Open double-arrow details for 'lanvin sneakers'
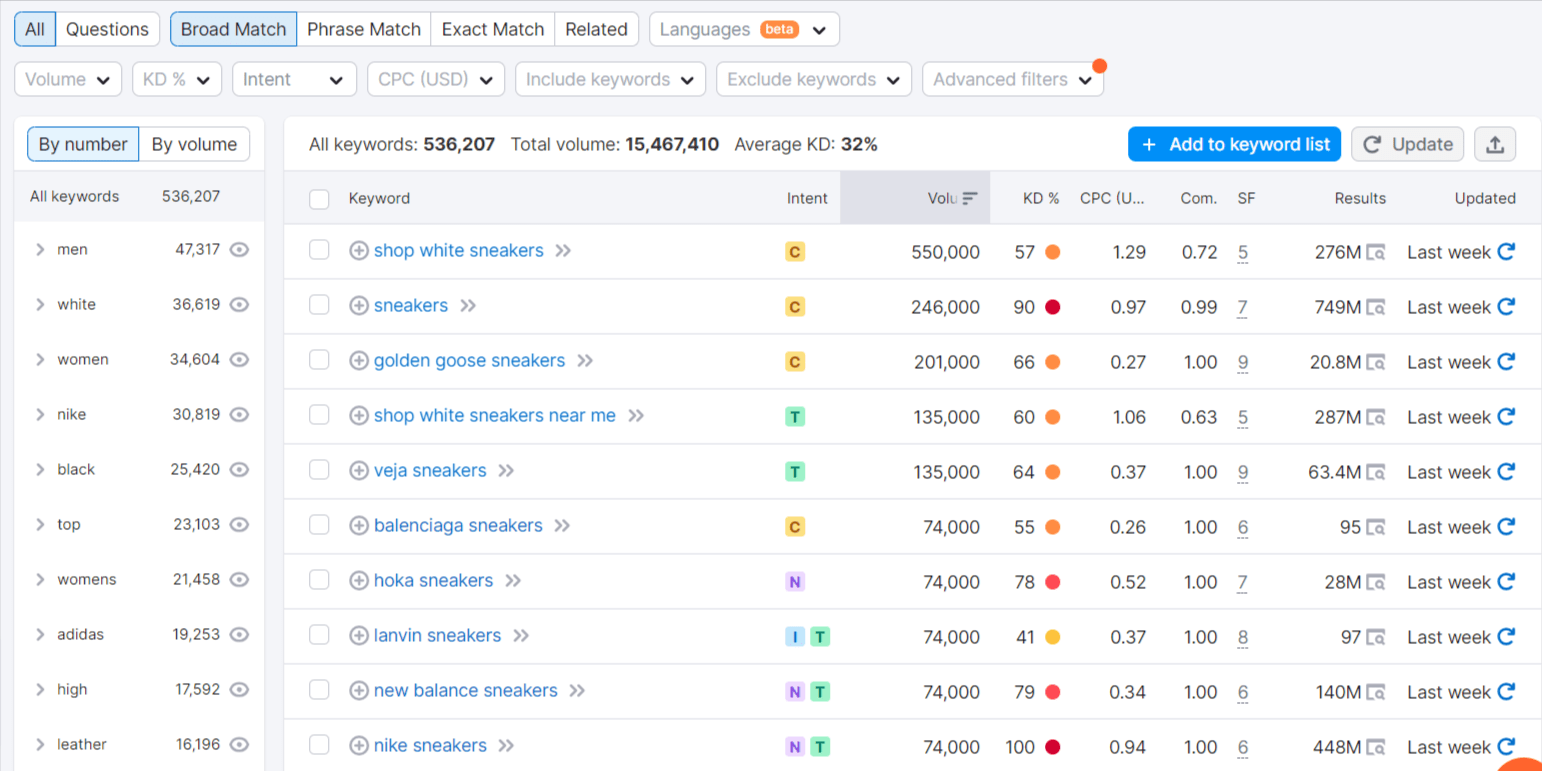This screenshot has height=771, width=1542. (520, 636)
